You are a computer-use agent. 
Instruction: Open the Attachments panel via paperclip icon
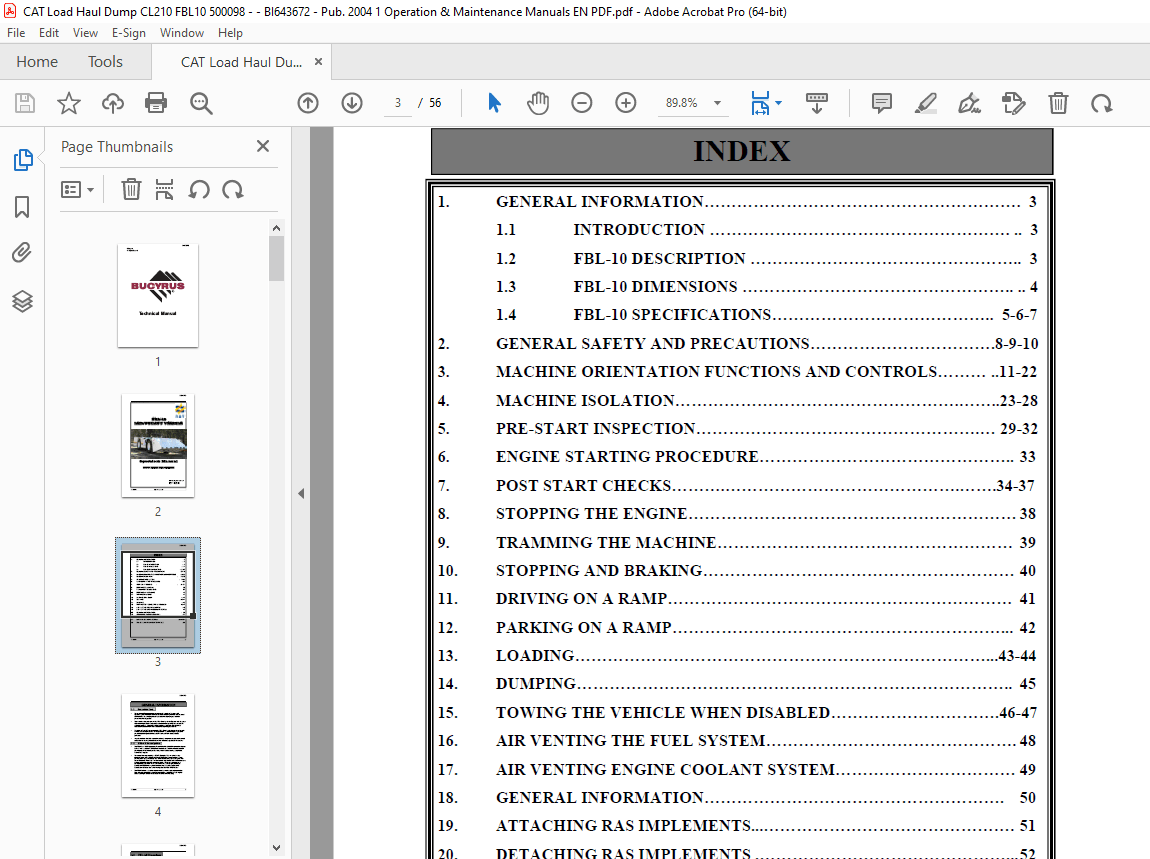(22, 252)
